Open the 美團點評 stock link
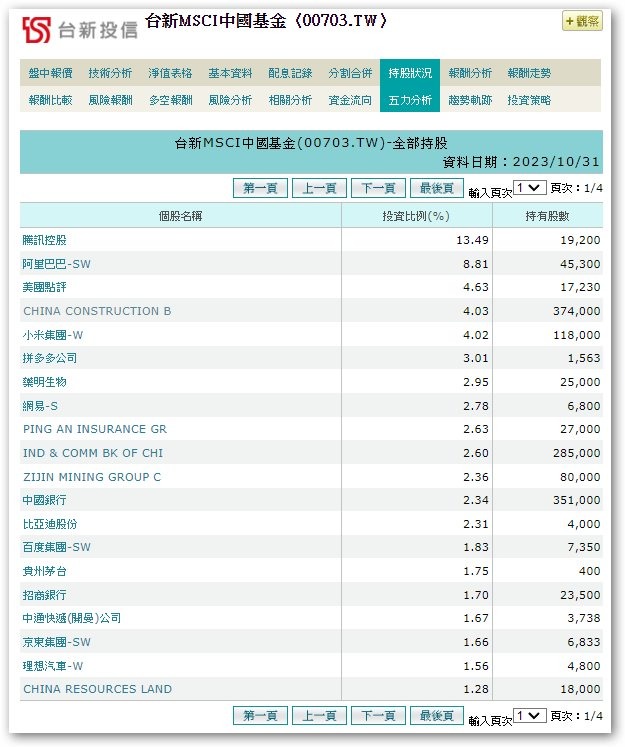The width and height of the screenshot is (625, 747). click(x=44, y=287)
